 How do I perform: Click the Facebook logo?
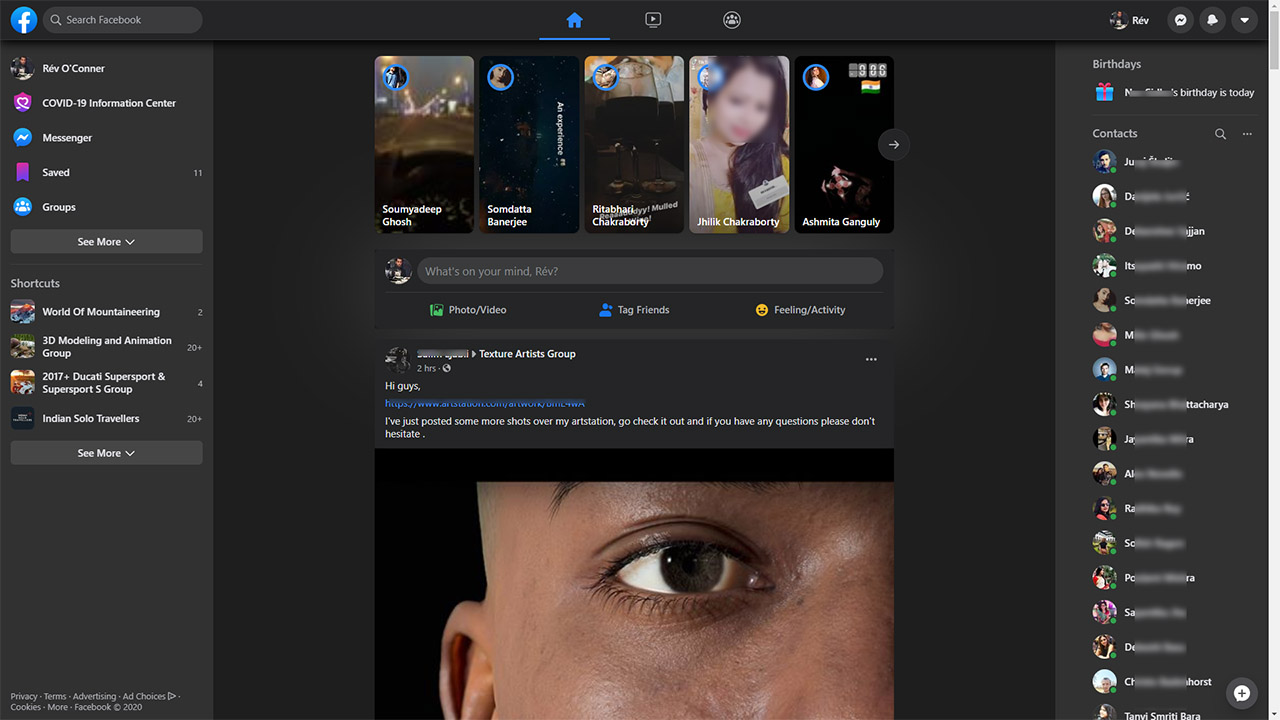click(x=22, y=19)
